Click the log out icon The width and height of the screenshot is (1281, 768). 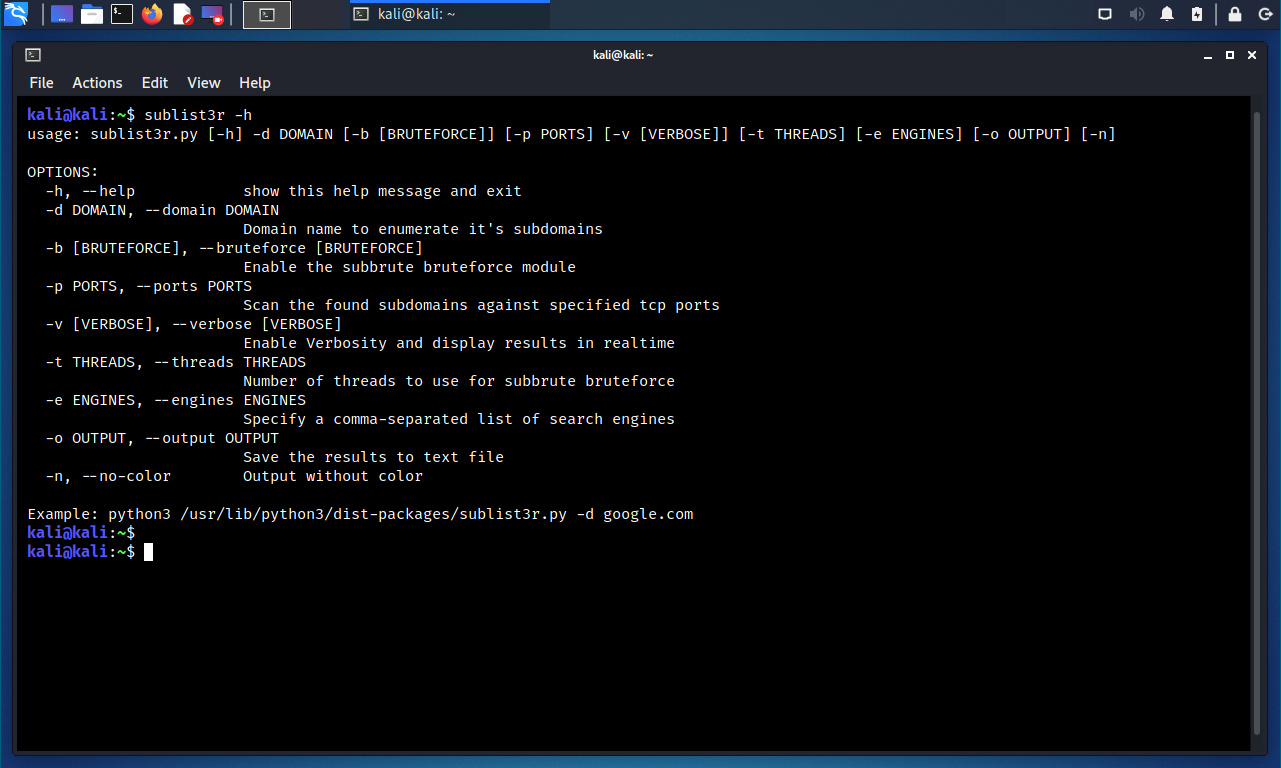click(1264, 14)
